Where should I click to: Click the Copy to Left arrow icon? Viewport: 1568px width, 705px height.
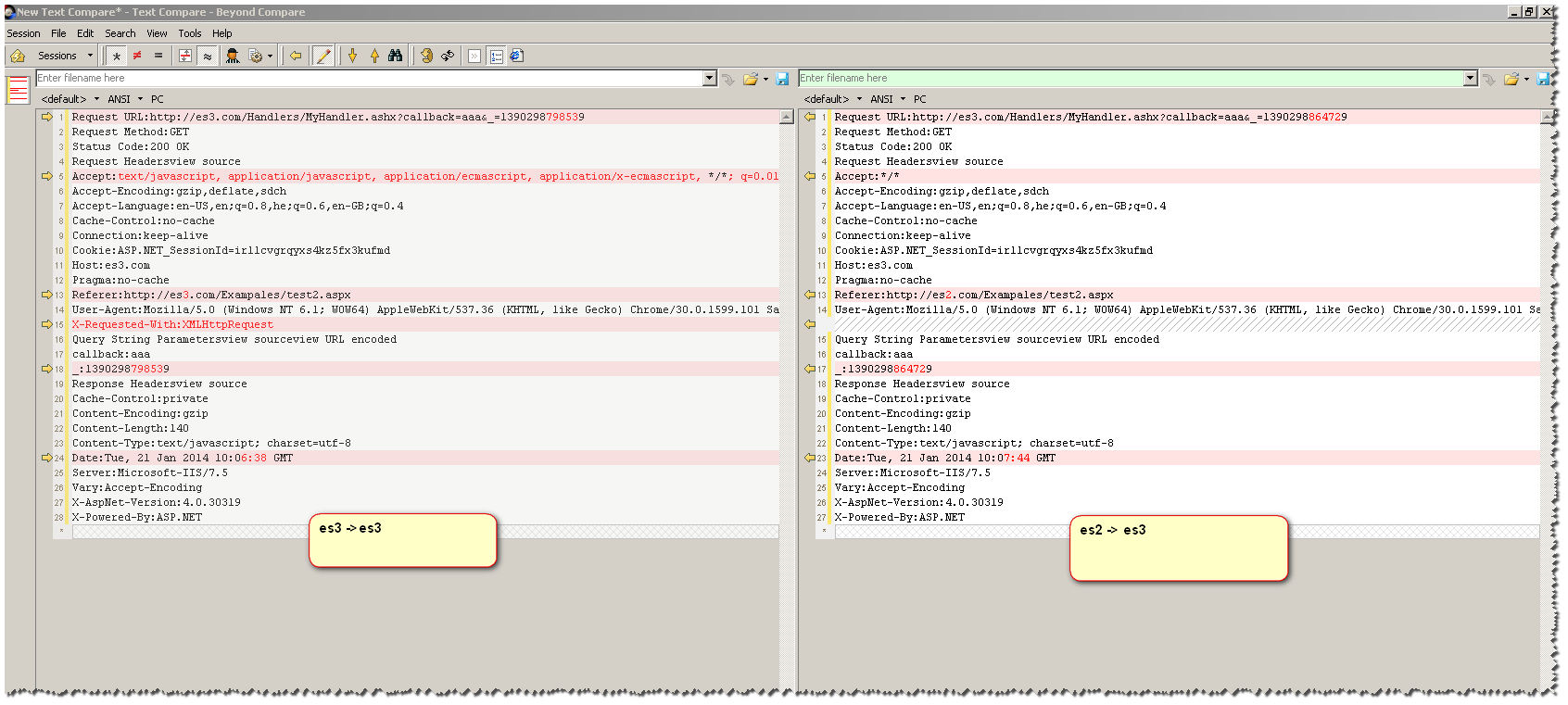296,56
